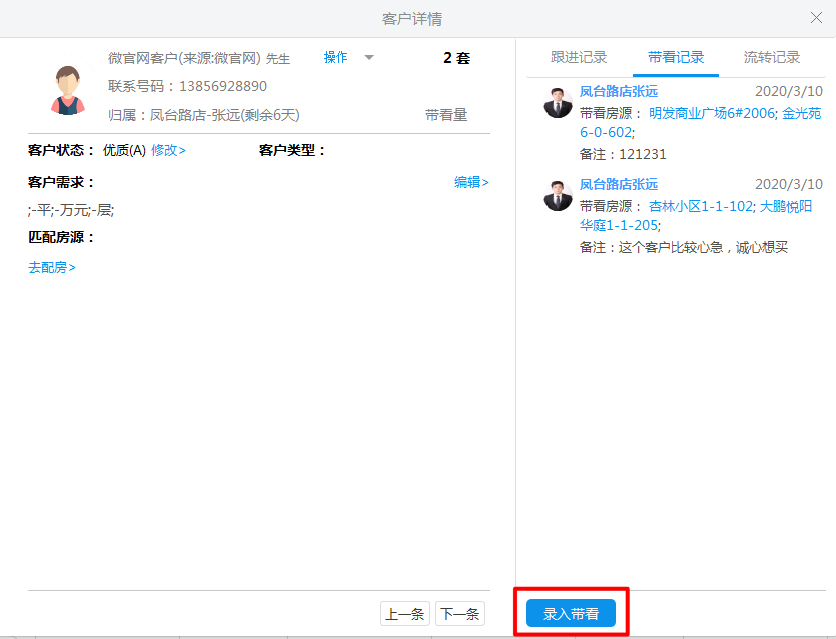Open the 去配房> link
The height and width of the screenshot is (639, 836).
[x=52, y=268]
